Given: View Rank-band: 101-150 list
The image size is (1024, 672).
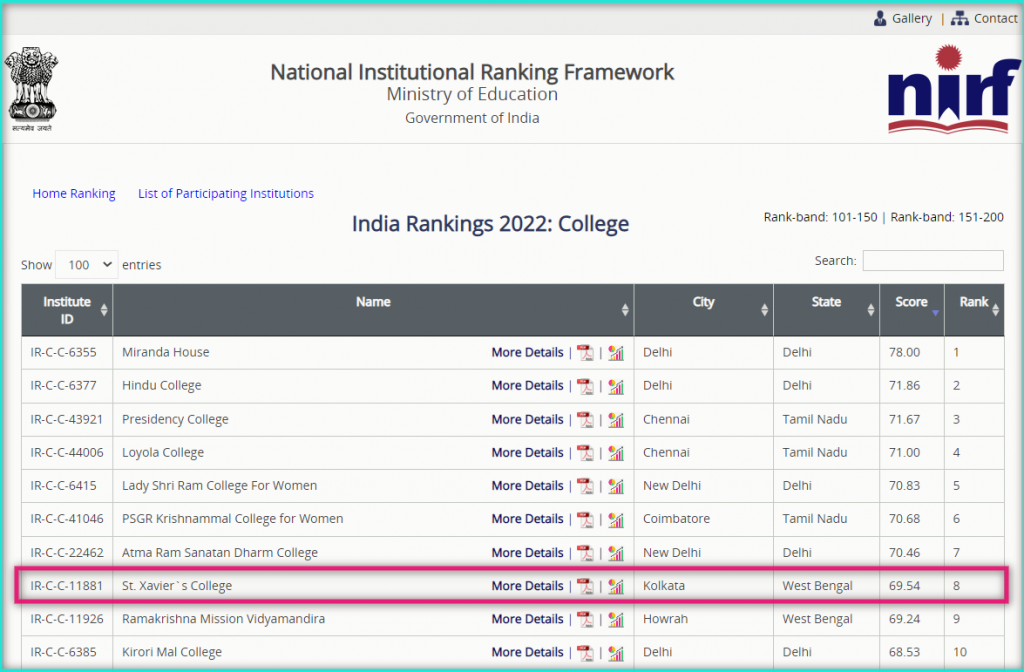Looking at the screenshot, I should [x=820, y=217].
